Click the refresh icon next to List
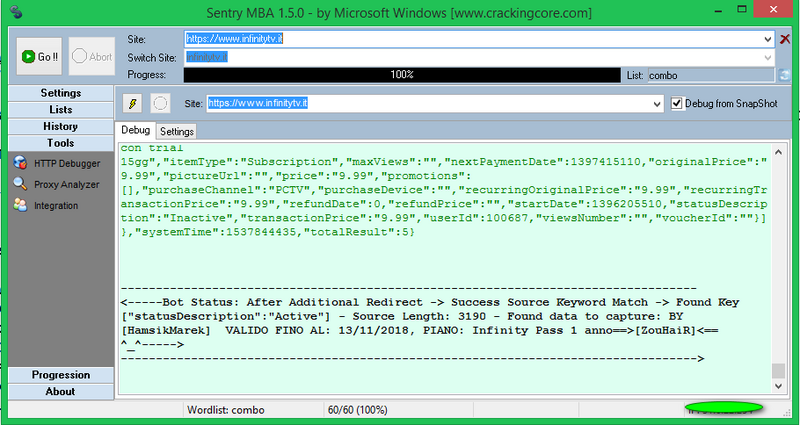This screenshot has width=800, height=425. (x=784, y=76)
